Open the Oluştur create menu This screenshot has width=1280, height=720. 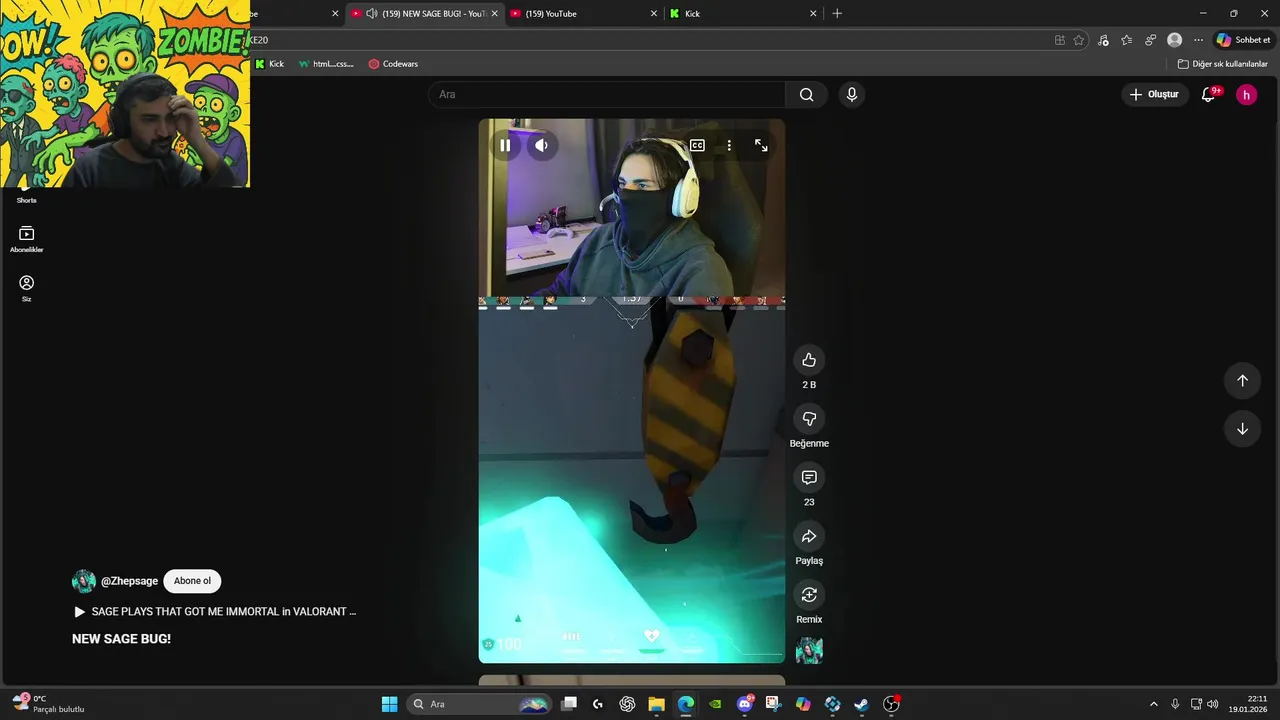(1154, 94)
